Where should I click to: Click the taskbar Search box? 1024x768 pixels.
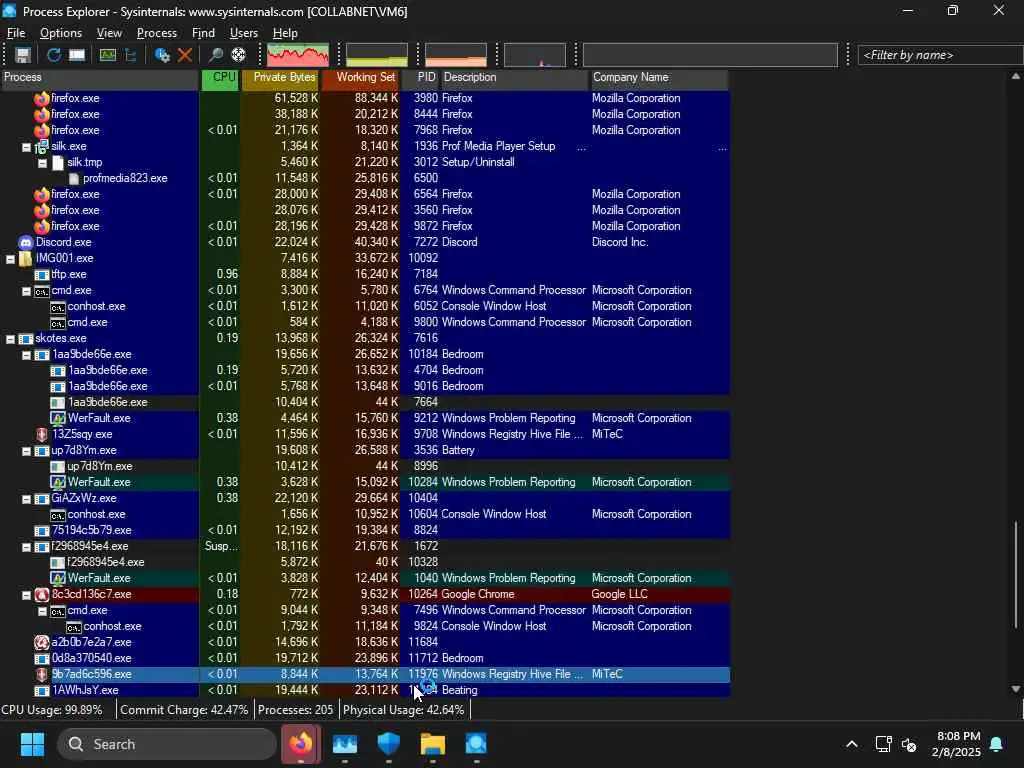[167, 744]
